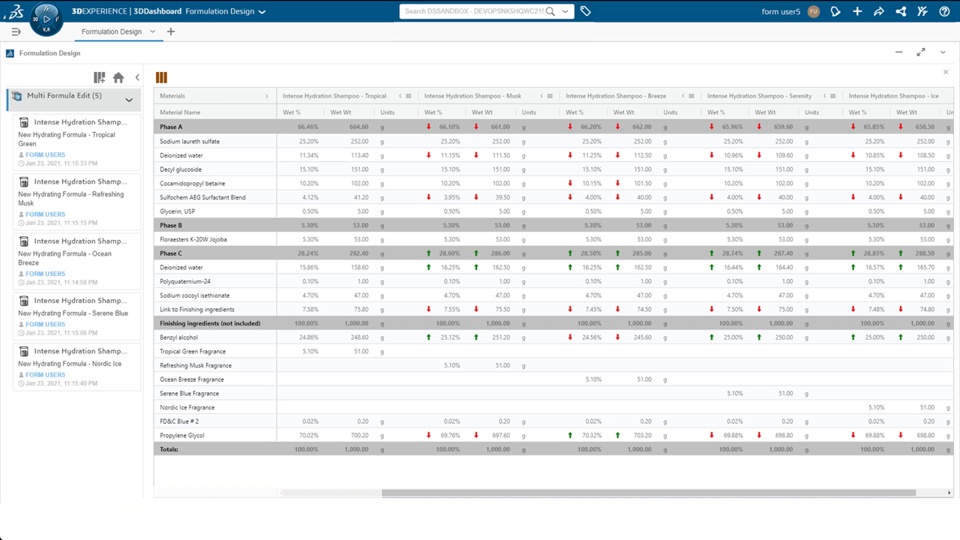Image resolution: width=960 pixels, height=540 pixels.
Task: Open the Multi Formula Edit (5) dropdown
Action: coord(129,100)
